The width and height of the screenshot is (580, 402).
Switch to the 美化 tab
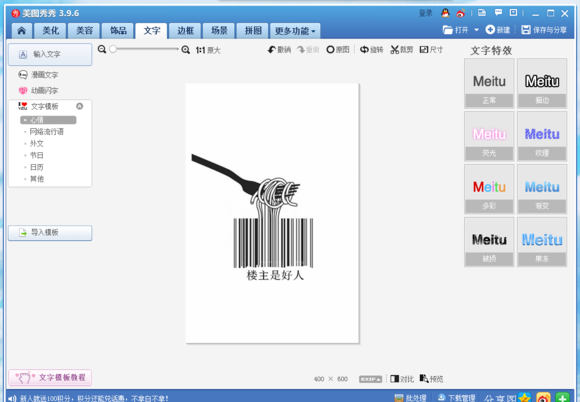point(50,31)
